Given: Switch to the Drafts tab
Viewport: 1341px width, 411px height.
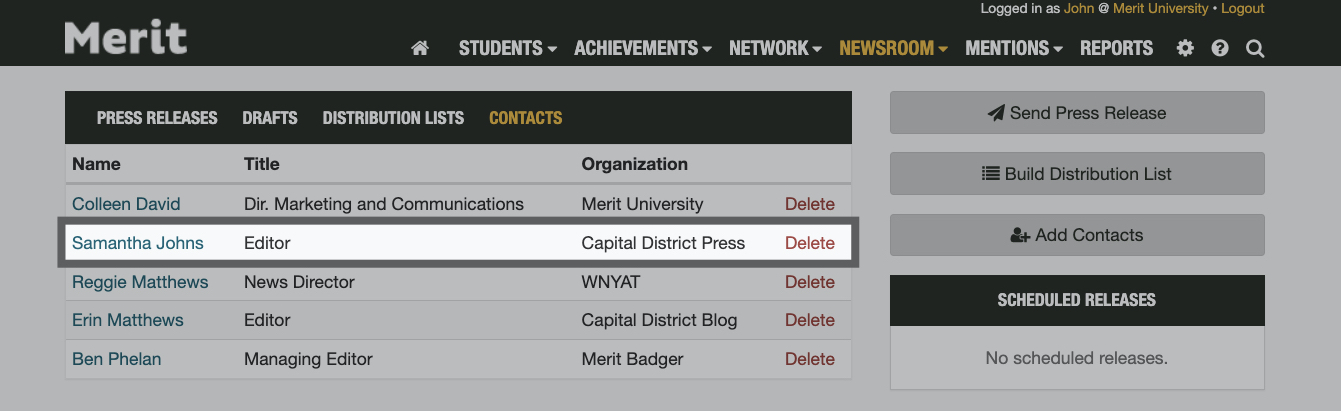Looking at the screenshot, I should [270, 118].
